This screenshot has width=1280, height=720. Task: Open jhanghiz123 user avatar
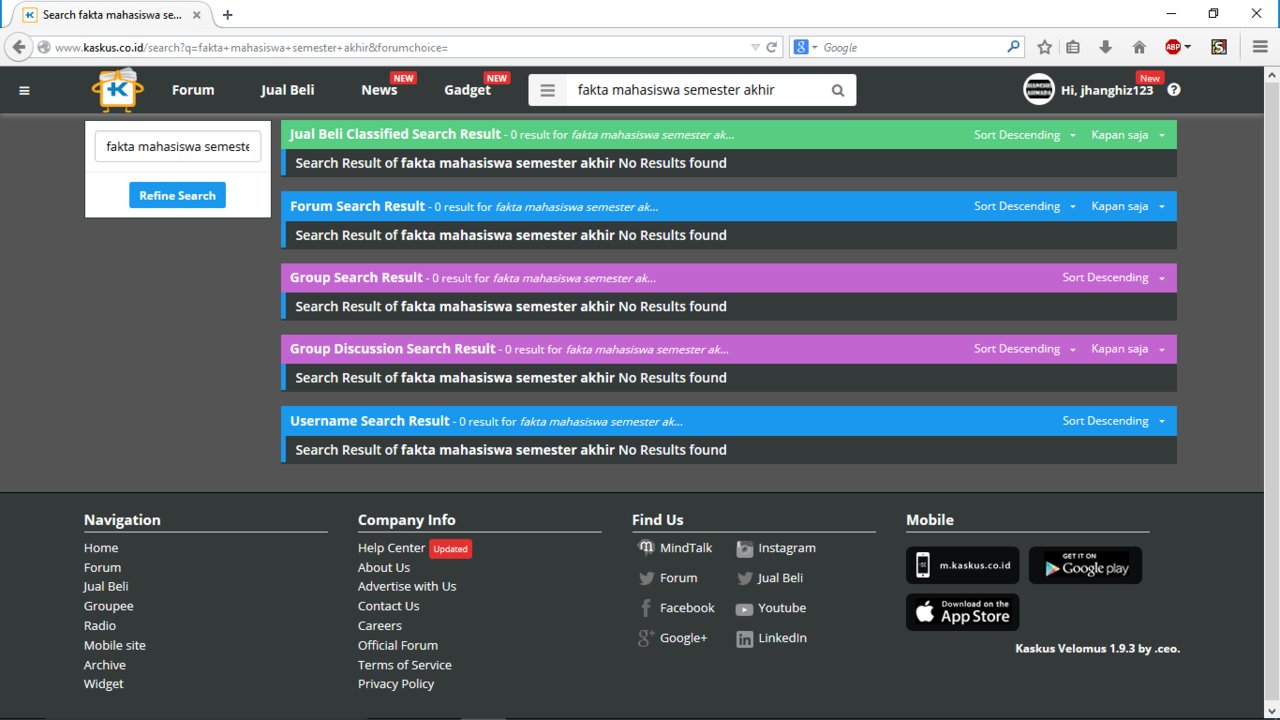tap(1039, 89)
